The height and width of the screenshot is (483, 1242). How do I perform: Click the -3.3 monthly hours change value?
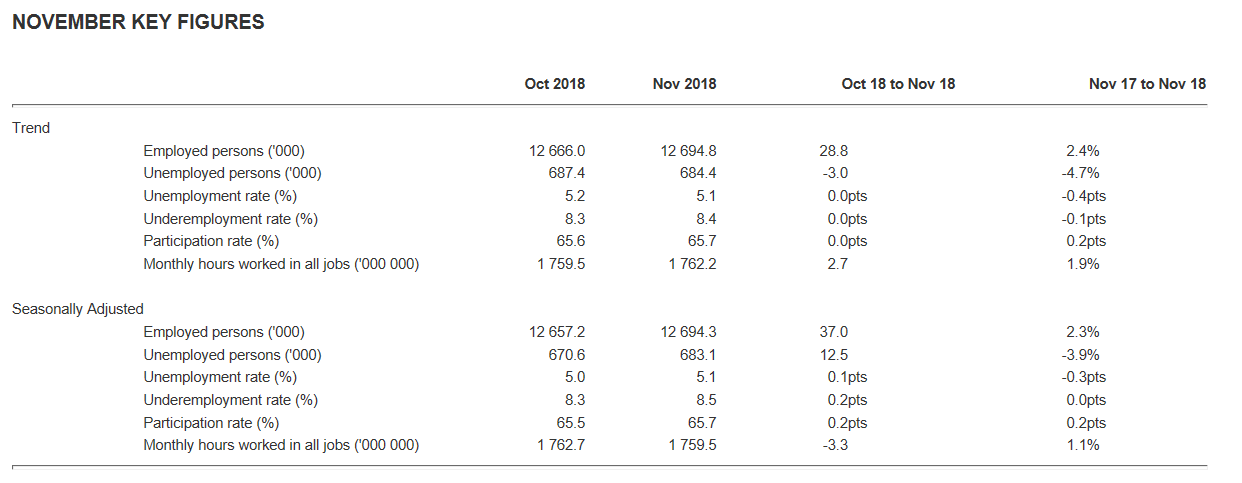834,445
